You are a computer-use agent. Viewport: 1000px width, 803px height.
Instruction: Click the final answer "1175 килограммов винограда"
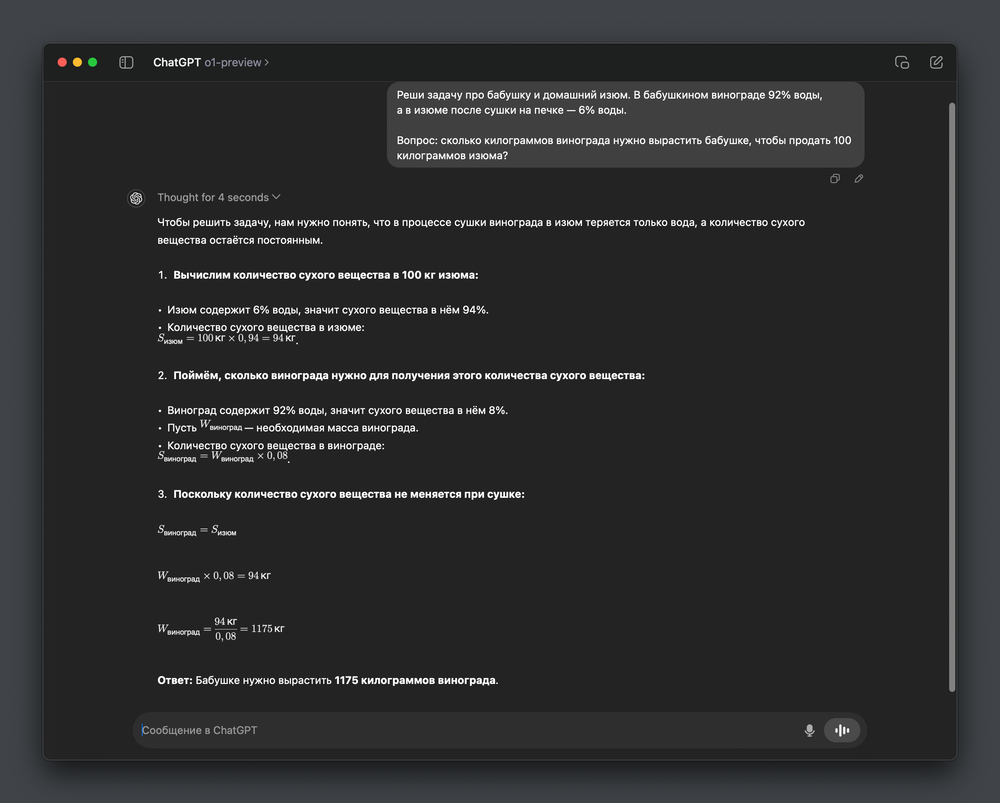[x=415, y=681]
